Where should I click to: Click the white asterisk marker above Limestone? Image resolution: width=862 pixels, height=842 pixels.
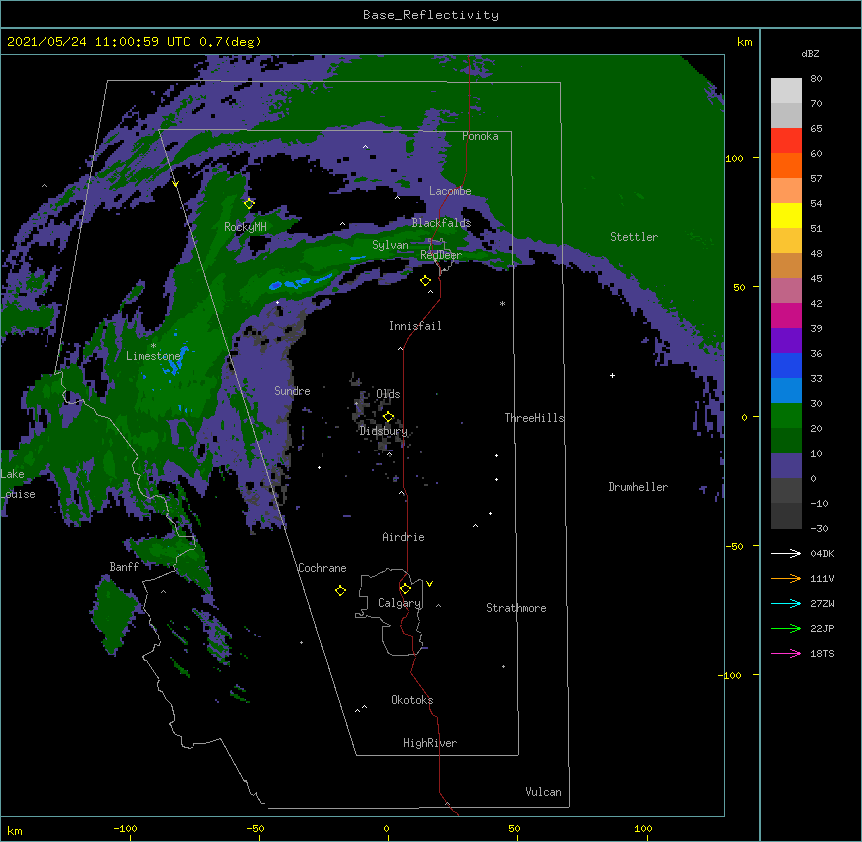(x=153, y=346)
